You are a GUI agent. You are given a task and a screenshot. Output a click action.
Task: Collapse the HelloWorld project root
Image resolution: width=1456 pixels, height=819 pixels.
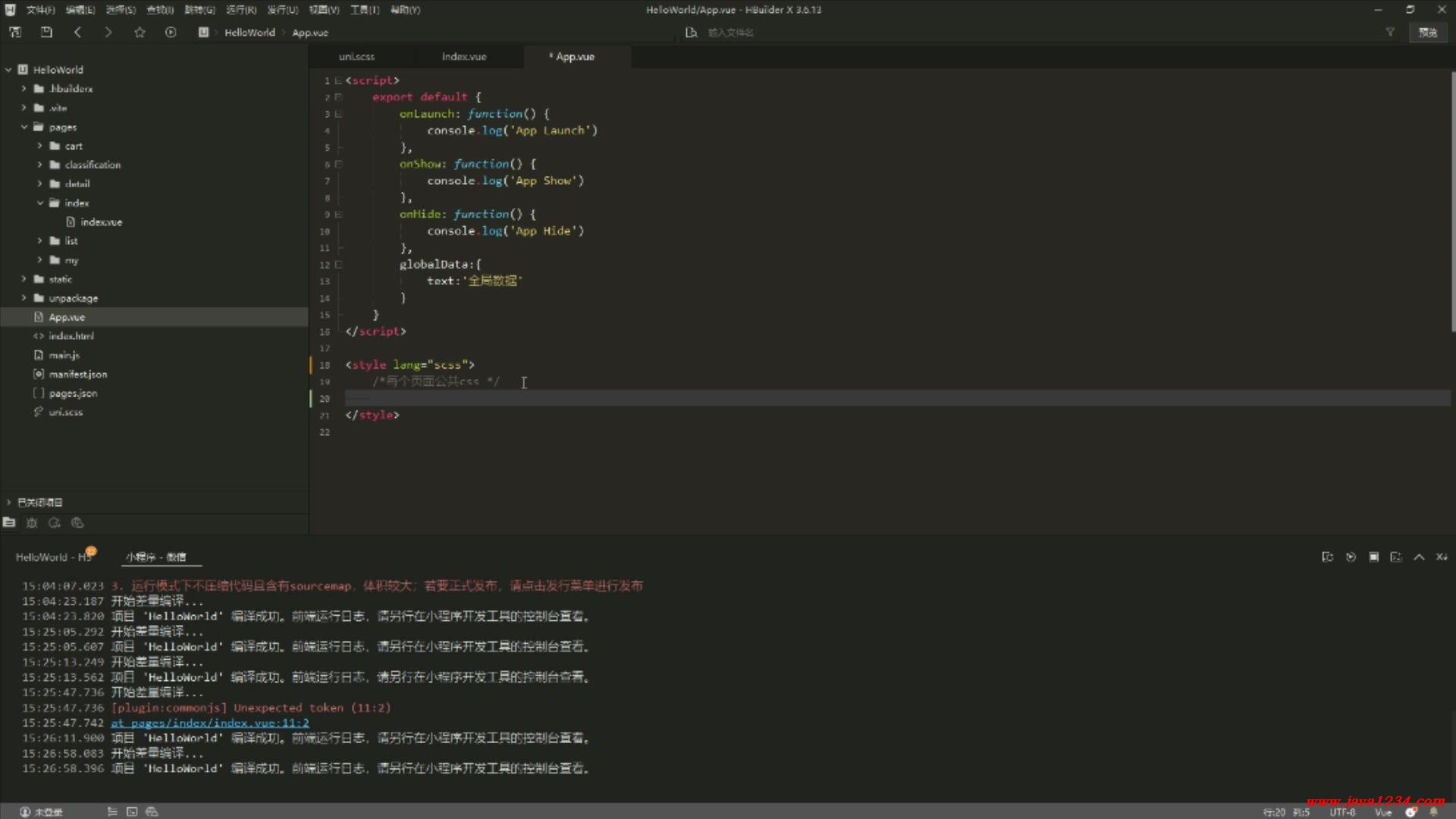(x=8, y=70)
